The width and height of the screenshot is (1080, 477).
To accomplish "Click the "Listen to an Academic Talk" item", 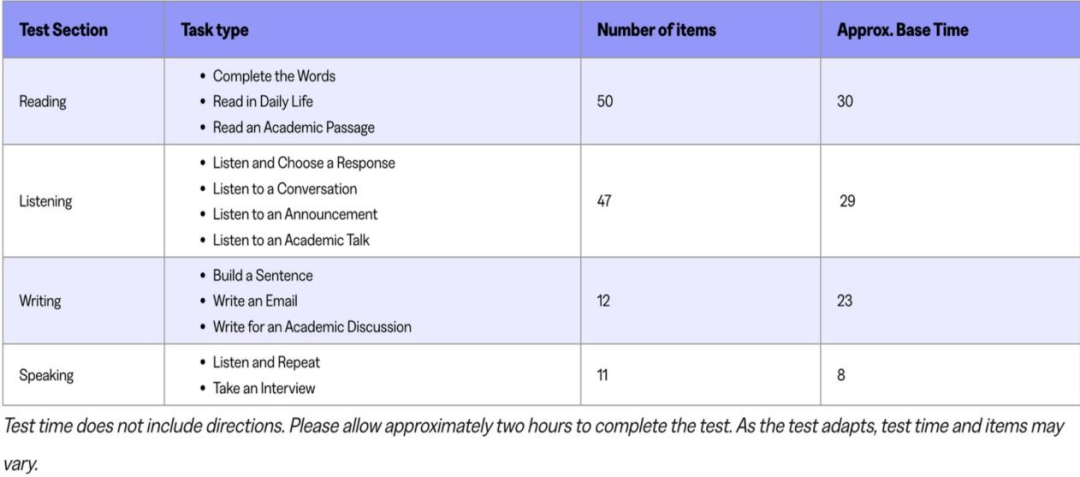I will coord(292,240).
